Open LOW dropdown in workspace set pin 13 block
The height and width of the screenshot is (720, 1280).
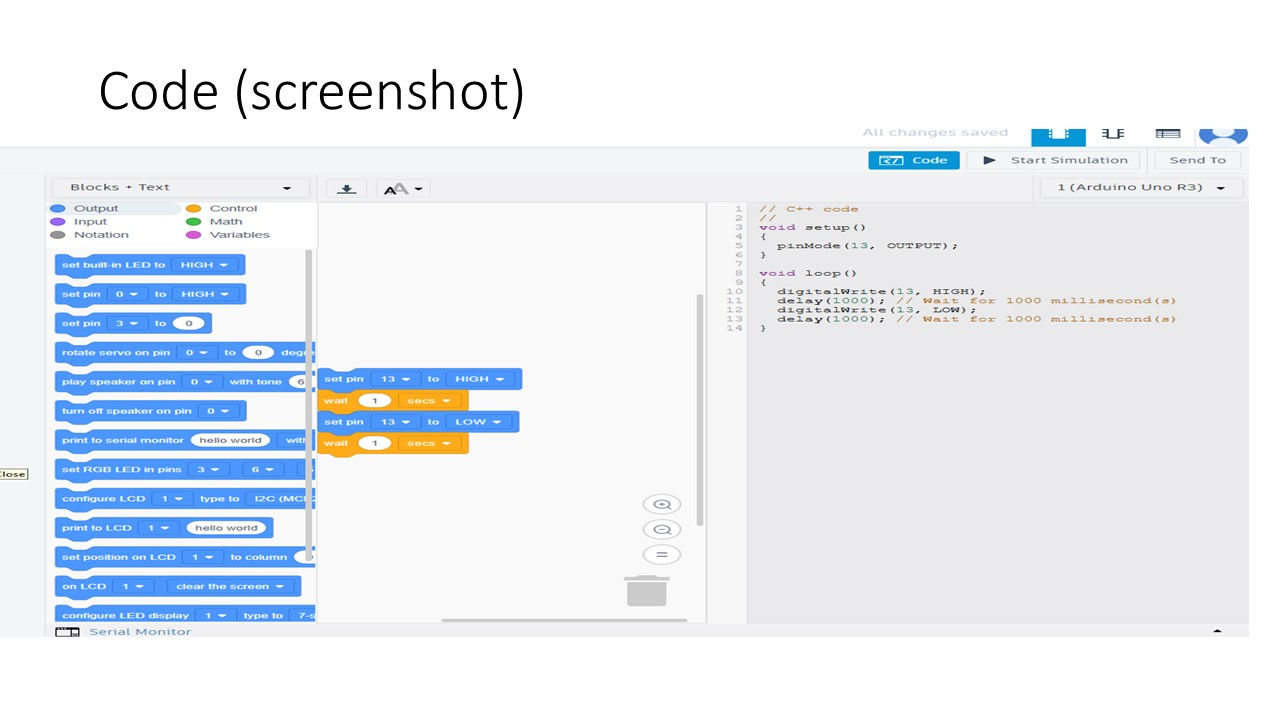coord(479,422)
